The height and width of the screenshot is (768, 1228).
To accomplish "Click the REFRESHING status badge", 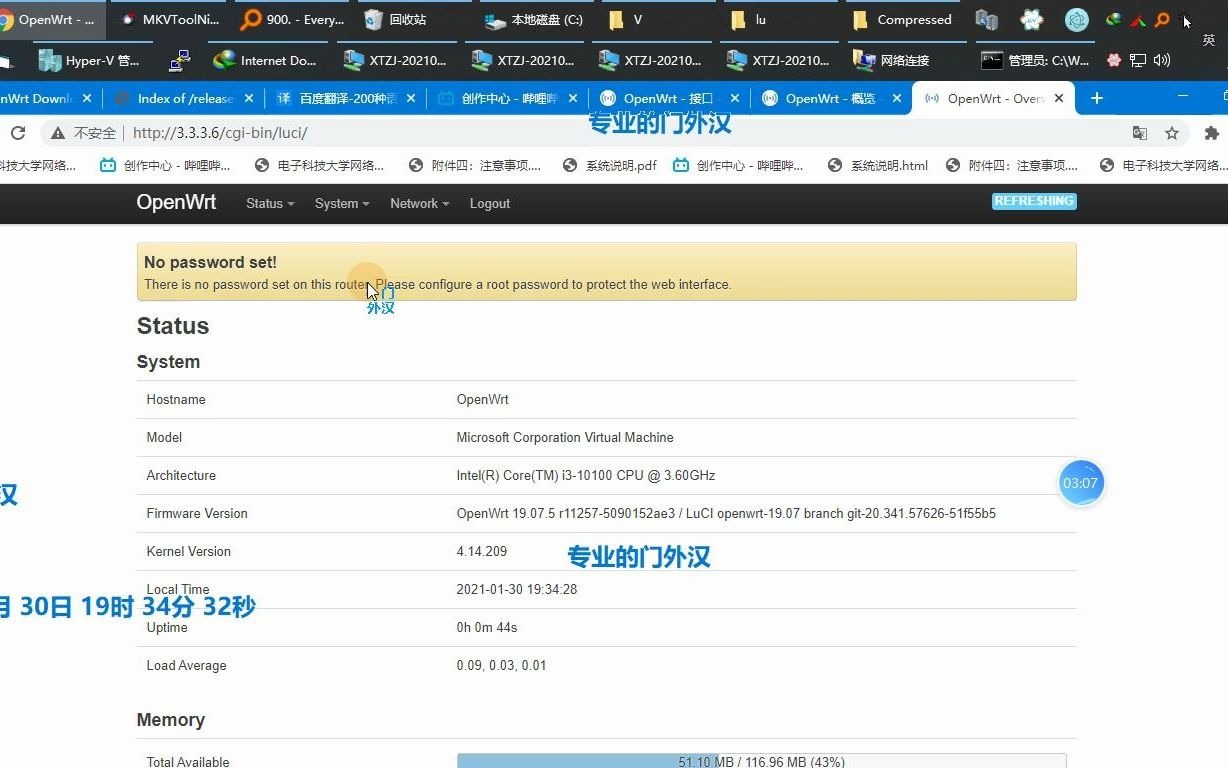I will [1034, 201].
